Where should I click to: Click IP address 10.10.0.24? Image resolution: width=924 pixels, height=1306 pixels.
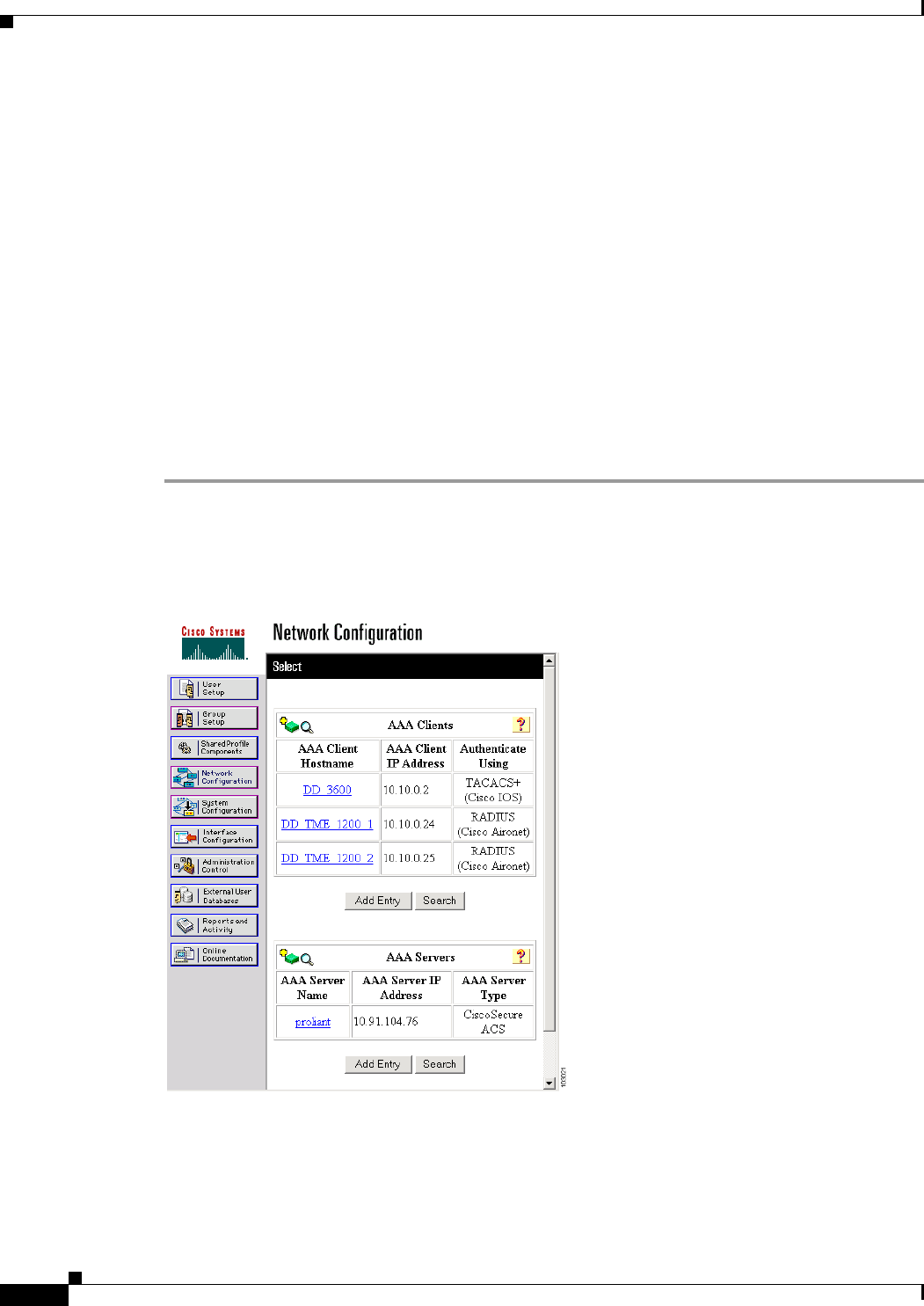click(409, 824)
